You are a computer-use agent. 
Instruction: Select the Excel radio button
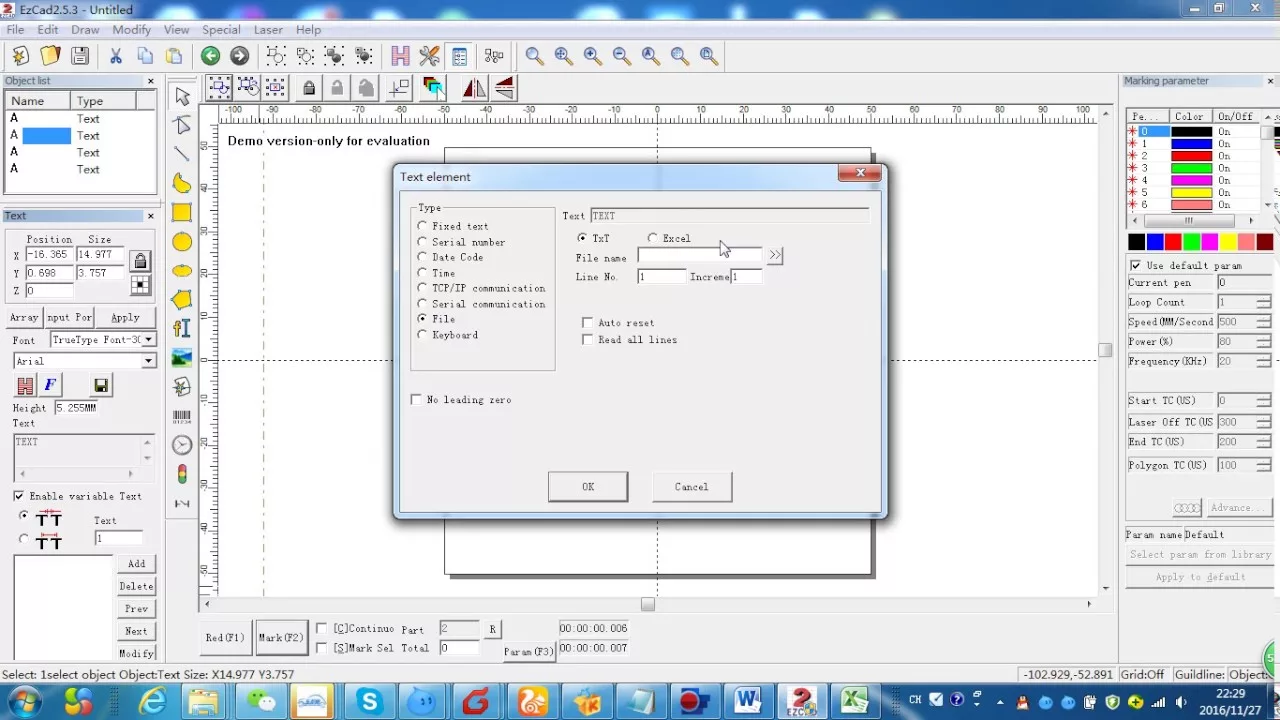coord(653,238)
